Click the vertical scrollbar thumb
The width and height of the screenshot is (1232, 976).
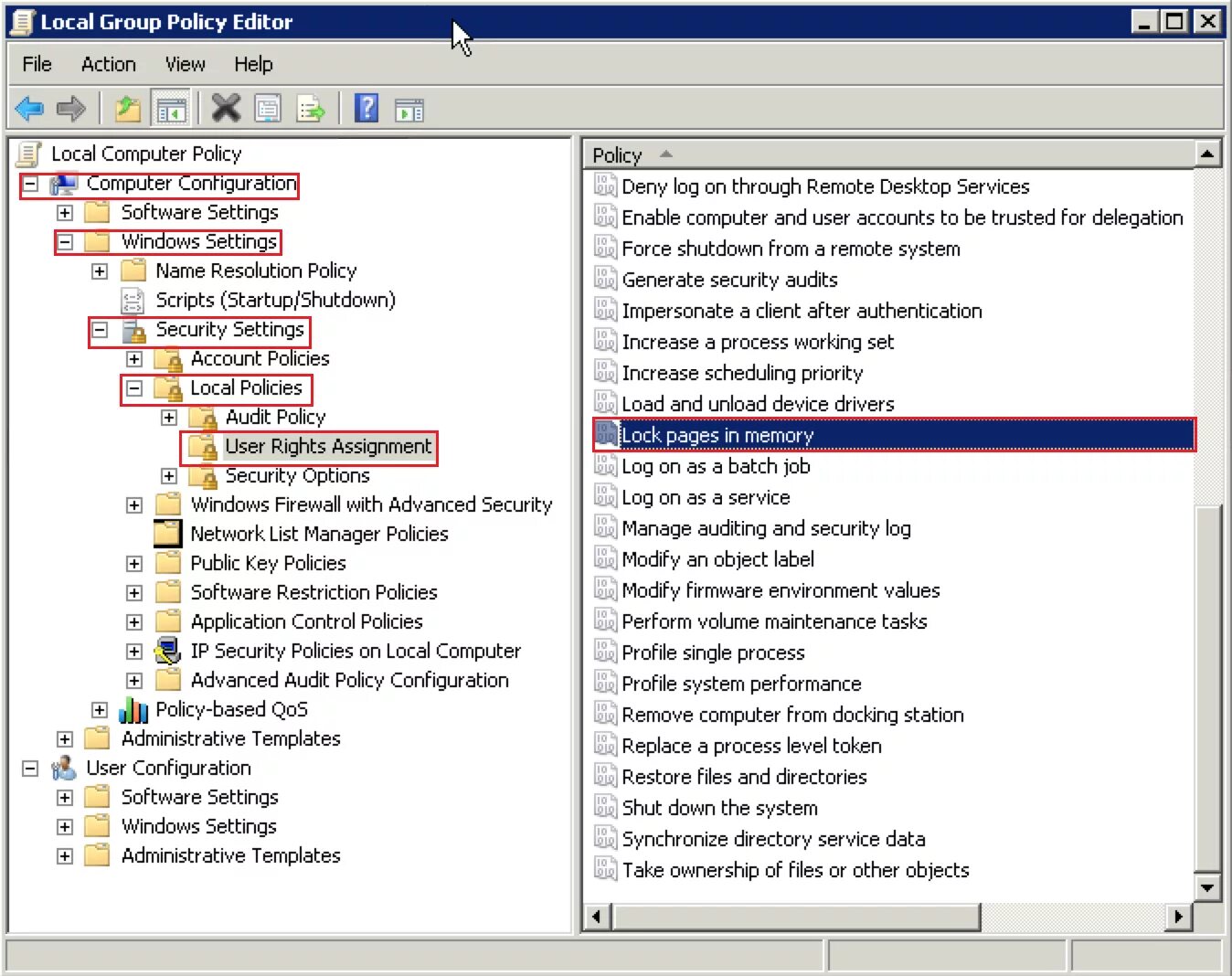(x=1207, y=687)
